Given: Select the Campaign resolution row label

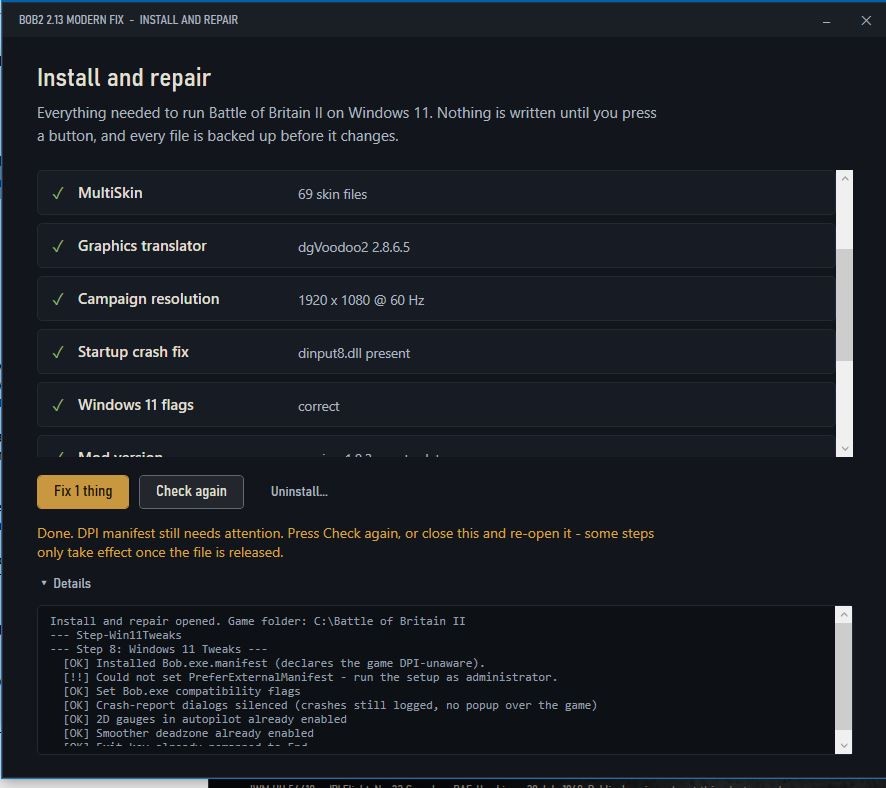Looking at the screenshot, I should (x=149, y=299).
